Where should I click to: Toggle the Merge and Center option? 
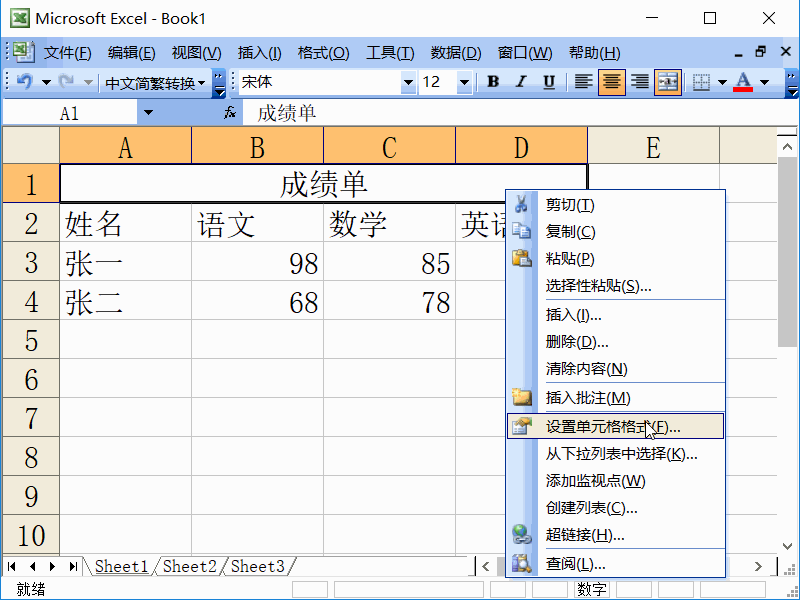[667, 83]
